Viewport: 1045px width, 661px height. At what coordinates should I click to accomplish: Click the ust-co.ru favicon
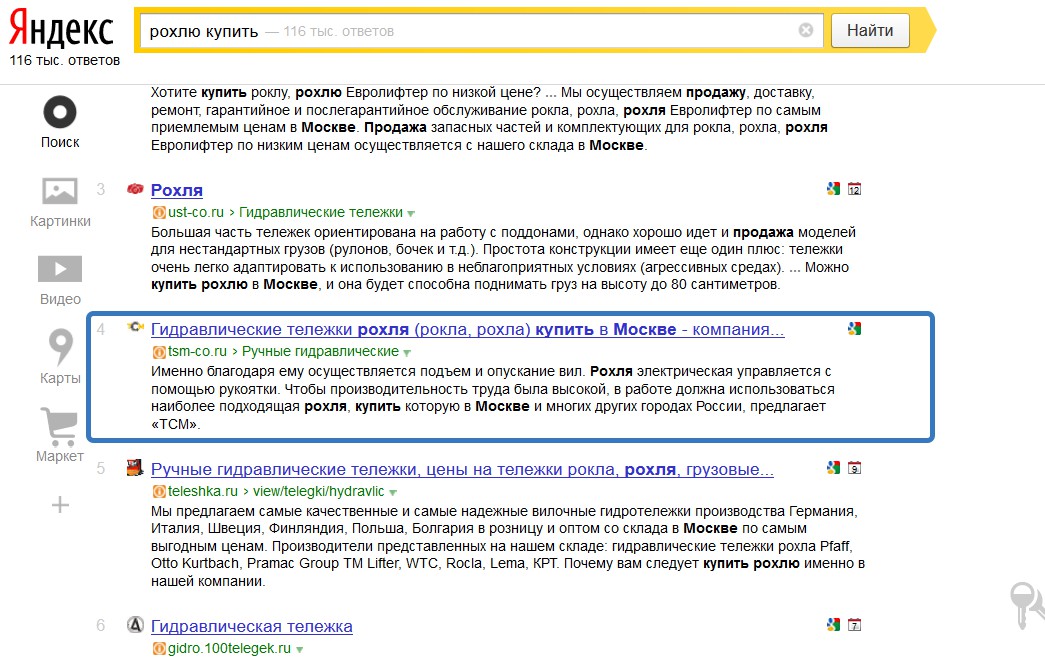pos(135,189)
